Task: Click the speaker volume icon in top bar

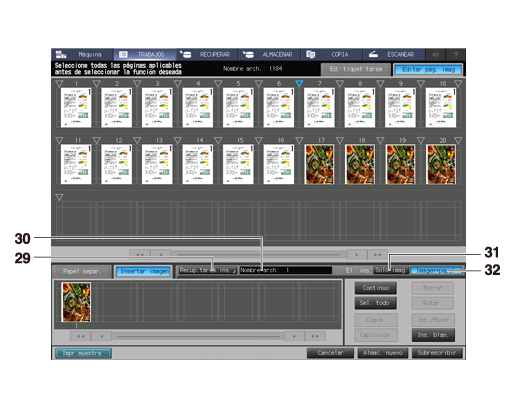Action: 435,54
